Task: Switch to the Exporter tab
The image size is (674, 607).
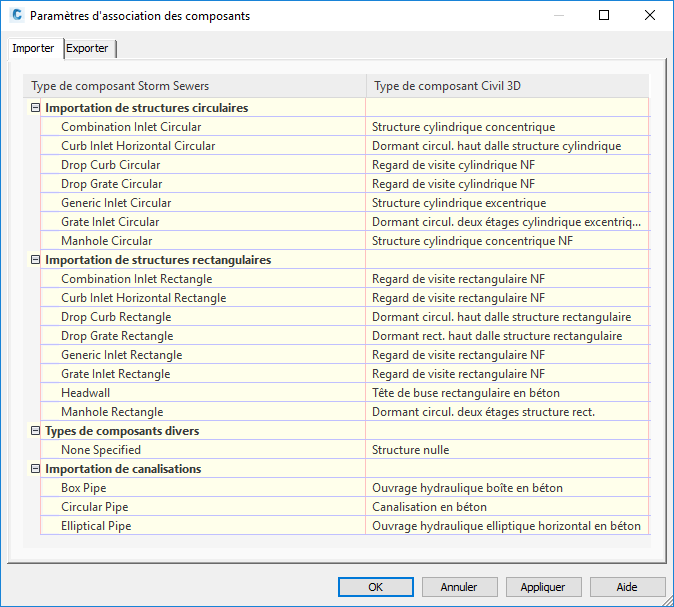Action: coord(88,48)
